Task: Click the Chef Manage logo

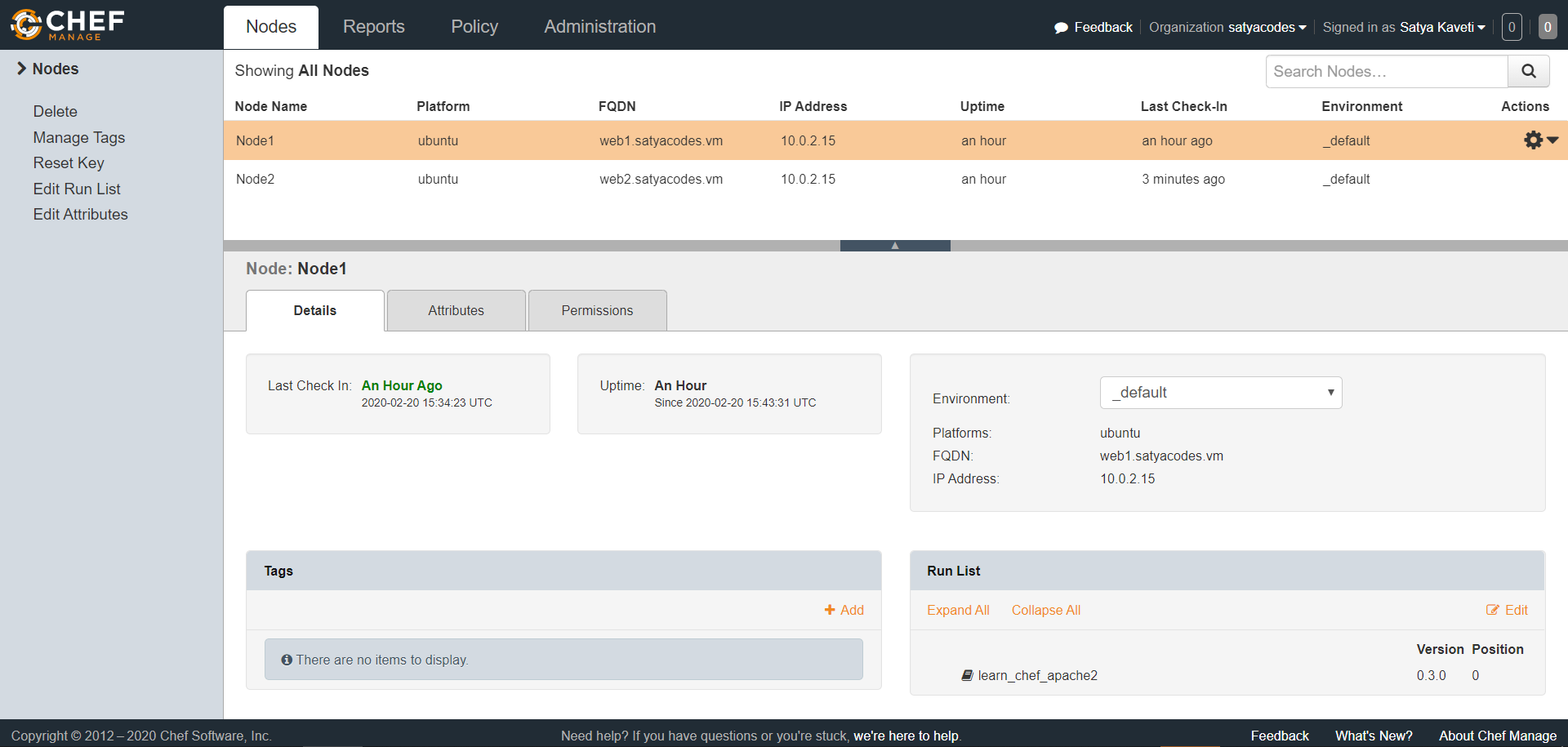Action: 67,24
